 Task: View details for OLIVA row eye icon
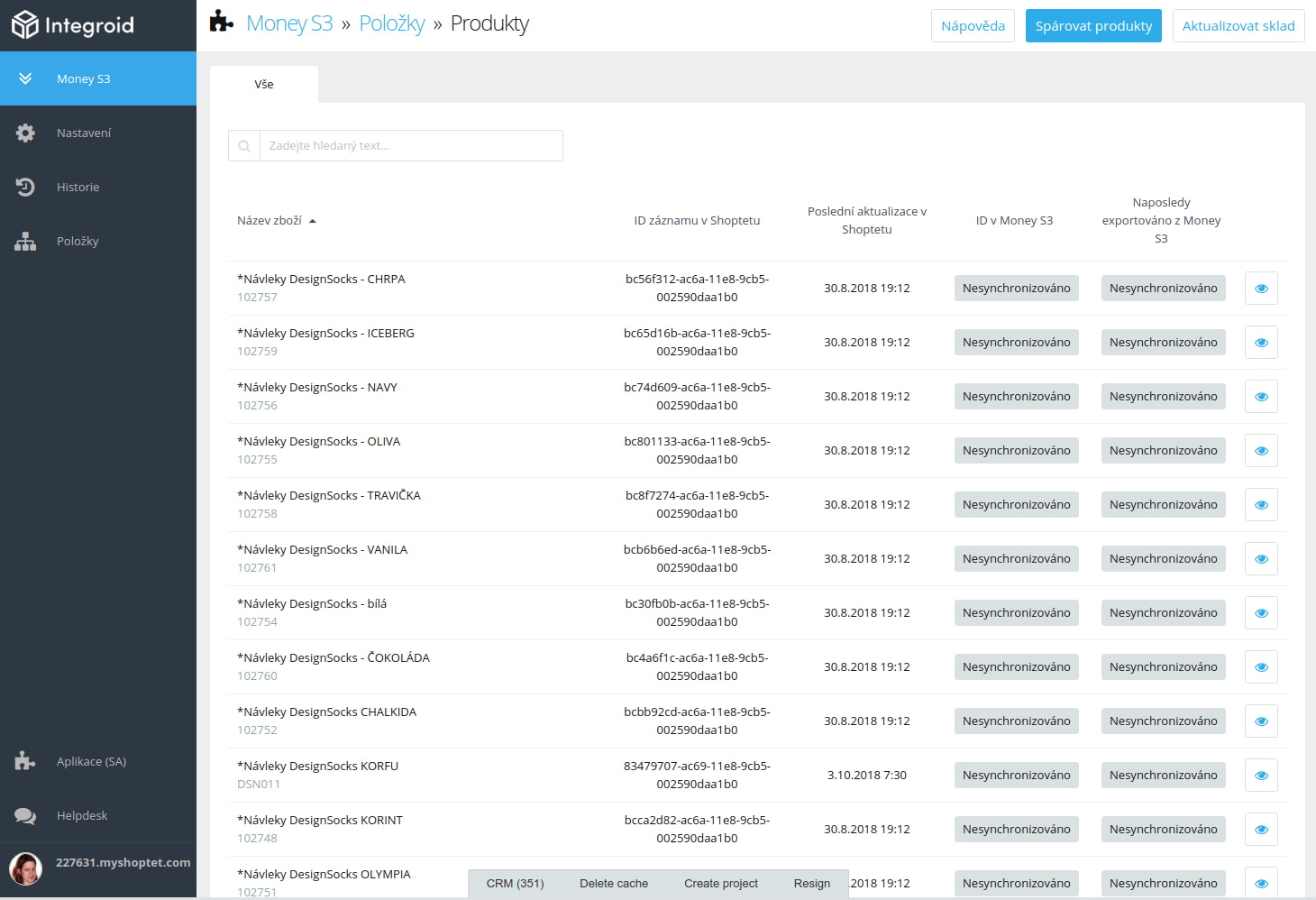1261,451
